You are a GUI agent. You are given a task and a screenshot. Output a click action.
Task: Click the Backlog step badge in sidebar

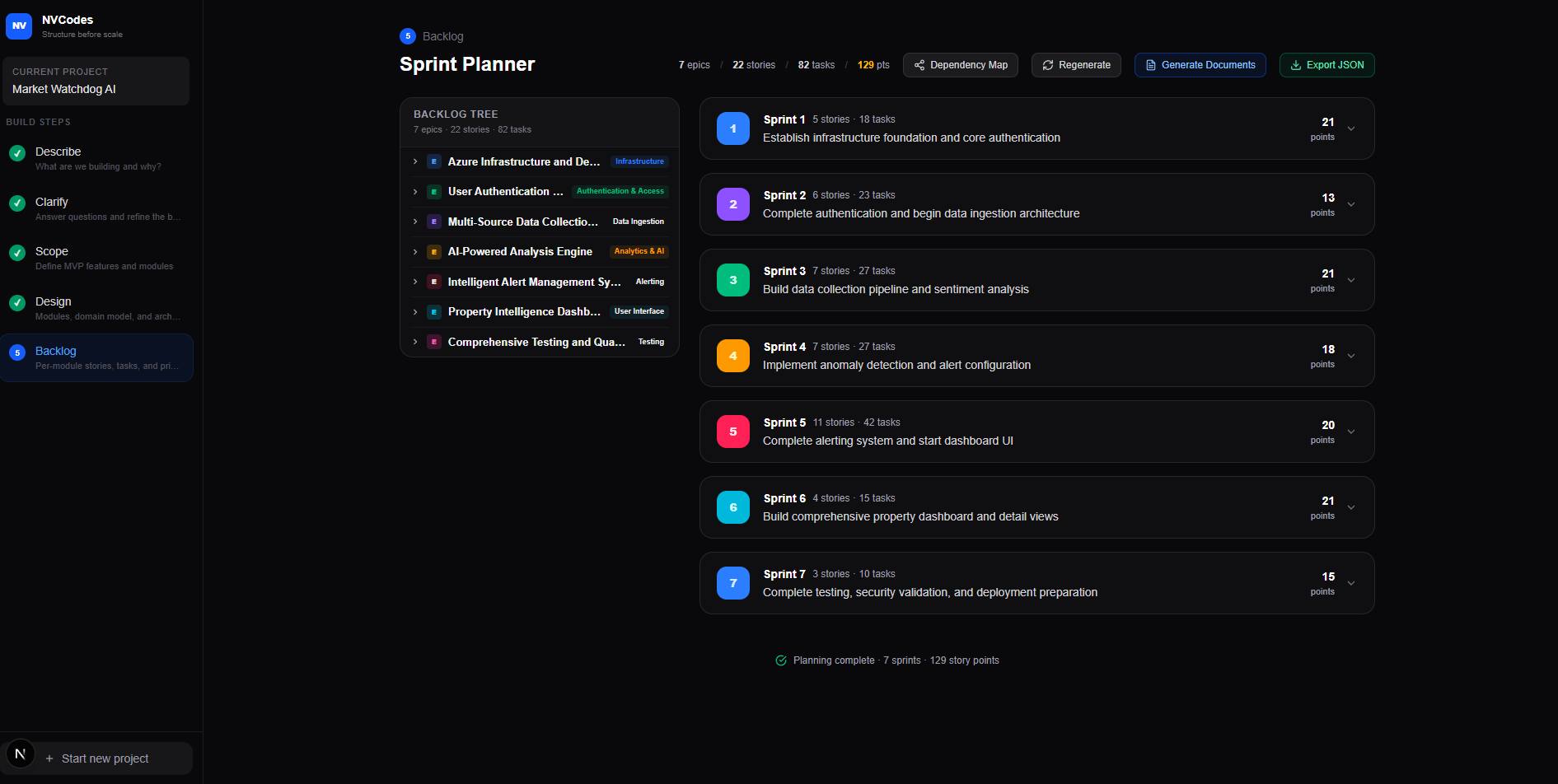[17, 352]
